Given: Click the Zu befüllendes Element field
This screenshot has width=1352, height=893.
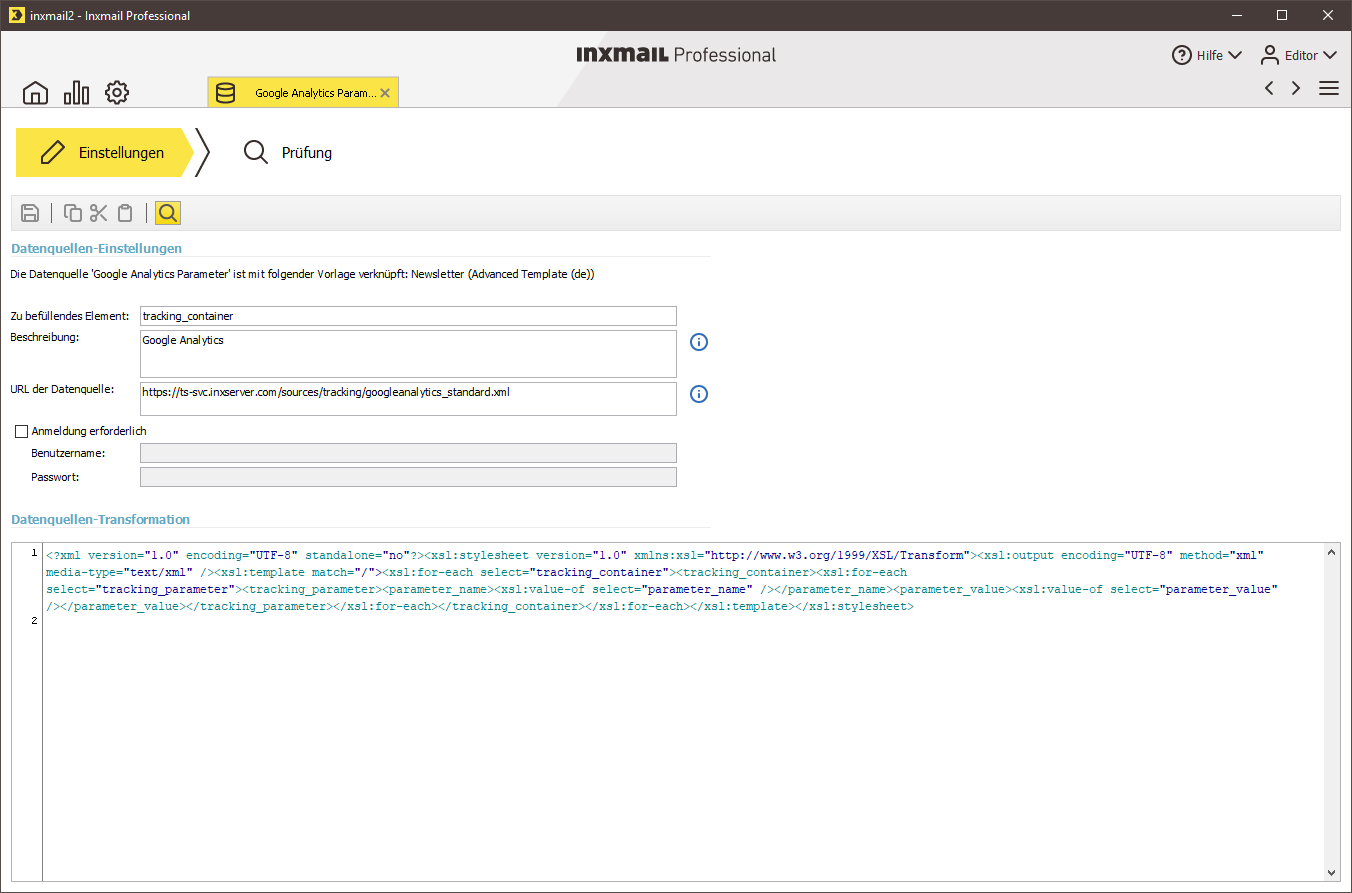Looking at the screenshot, I should click(408, 316).
